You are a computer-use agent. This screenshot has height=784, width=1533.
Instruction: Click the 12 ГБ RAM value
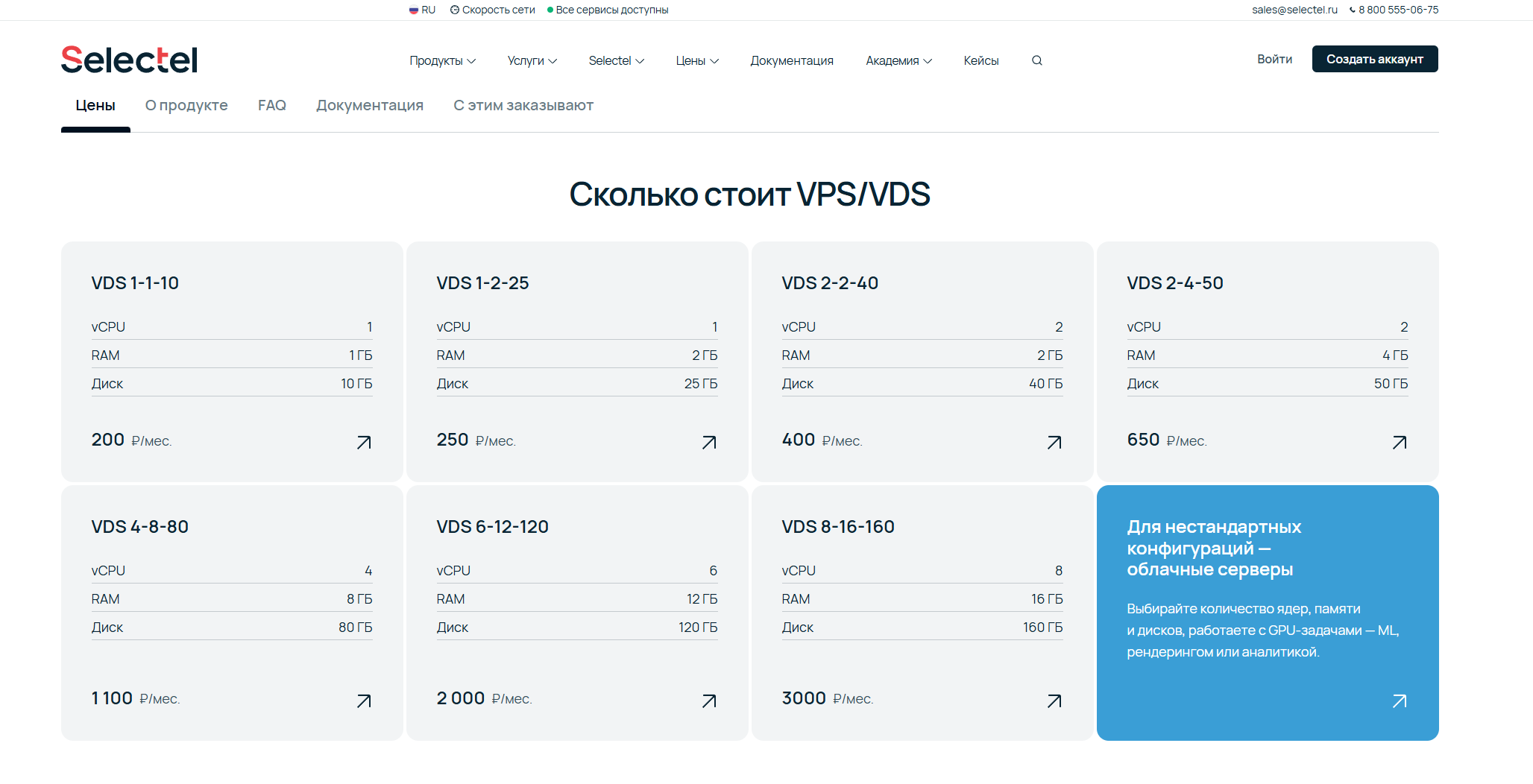click(702, 599)
